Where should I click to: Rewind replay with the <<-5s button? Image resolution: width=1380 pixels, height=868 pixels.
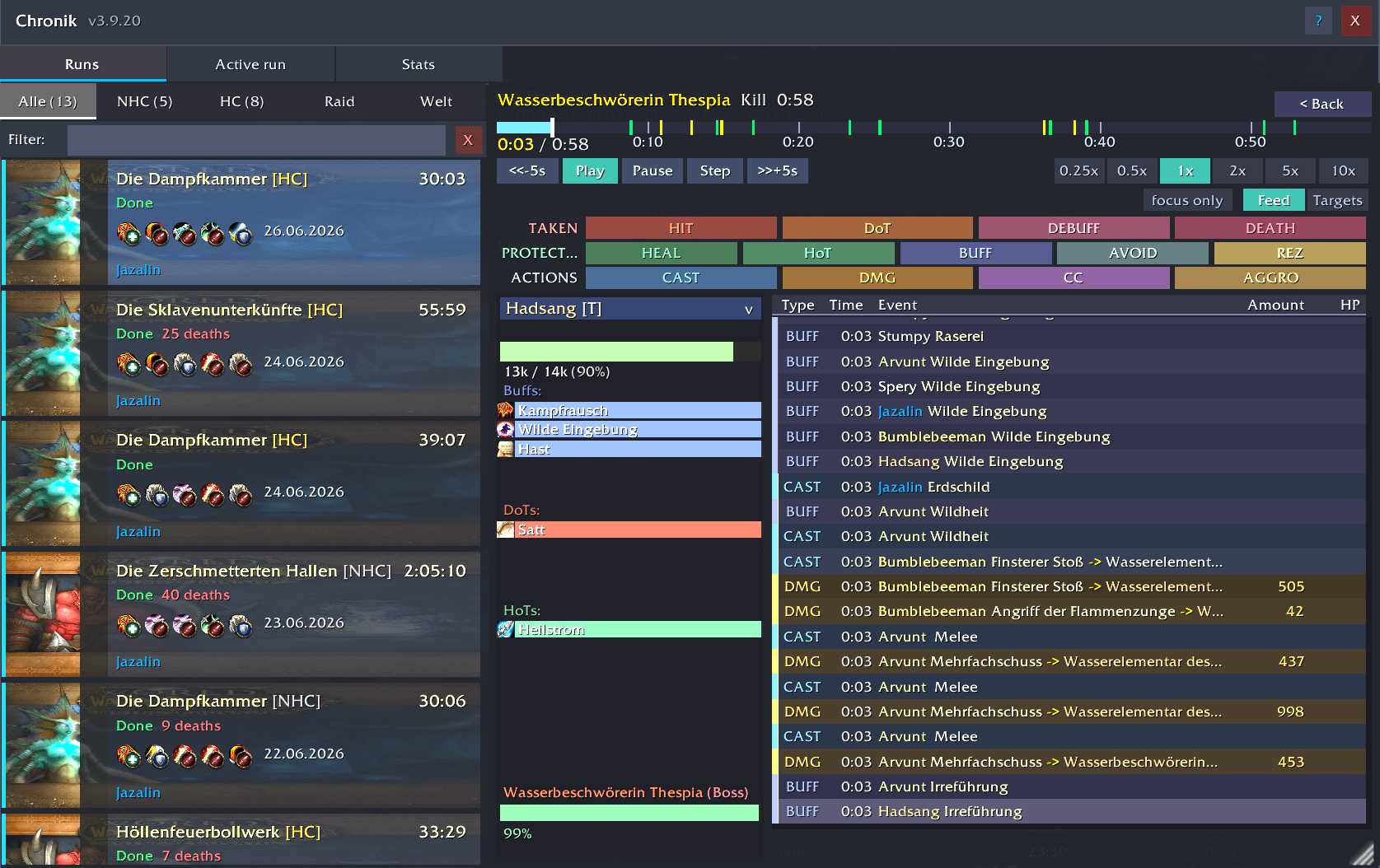[x=527, y=170]
